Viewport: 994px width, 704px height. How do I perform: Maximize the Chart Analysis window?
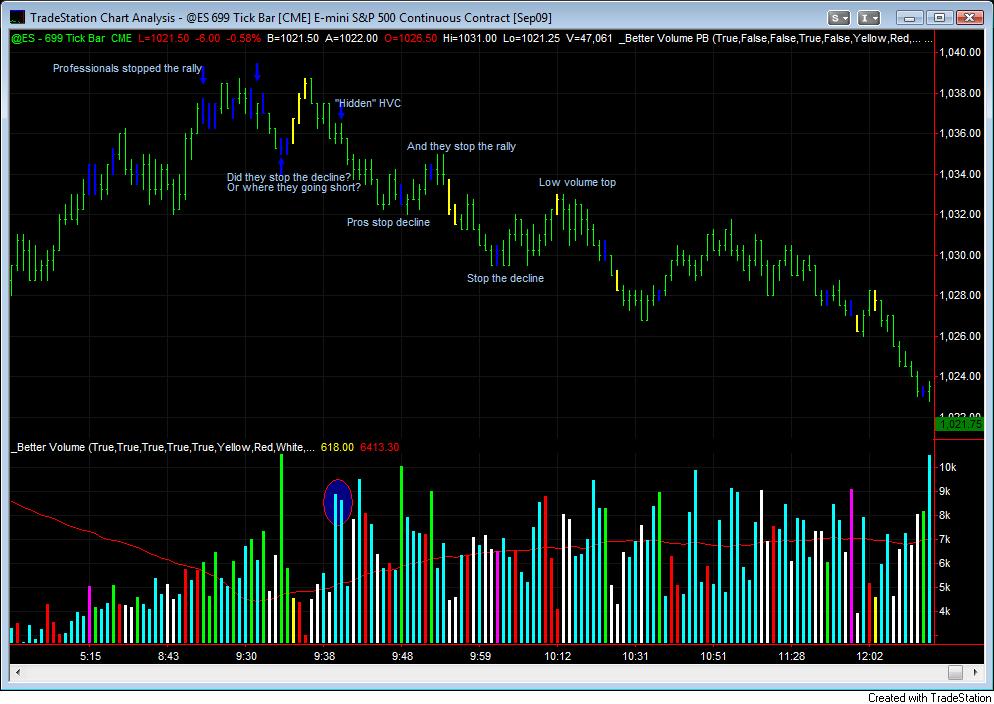[x=940, y=18]
